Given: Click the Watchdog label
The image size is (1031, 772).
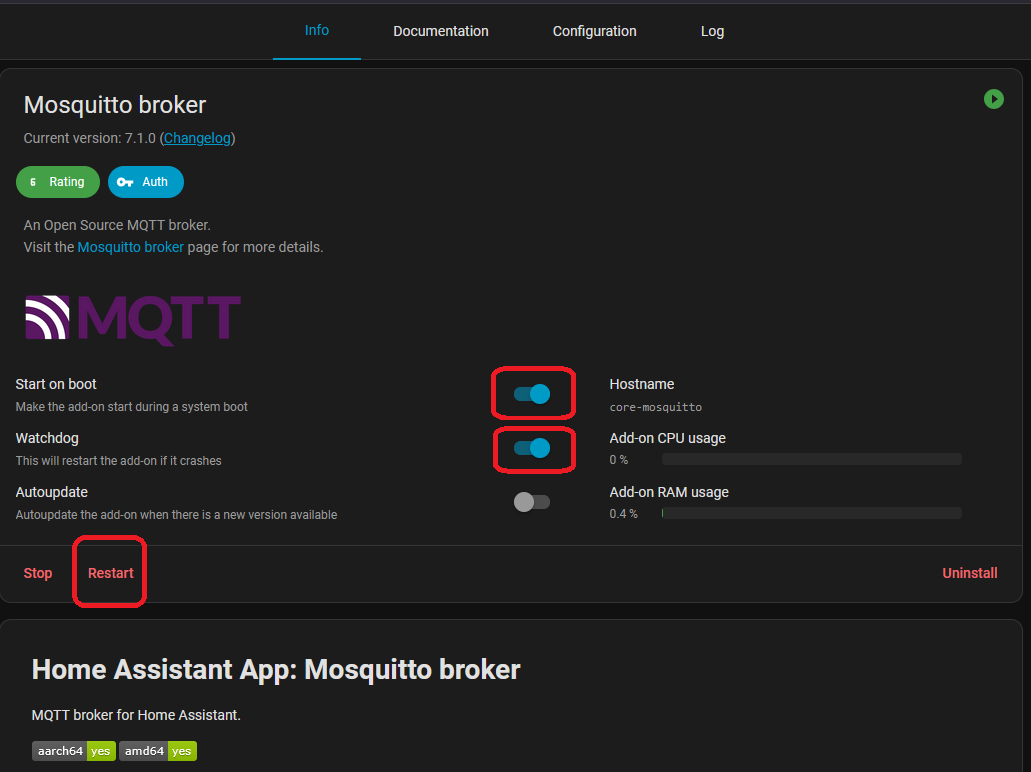Looking at the screenshot, I should (47, 438).
